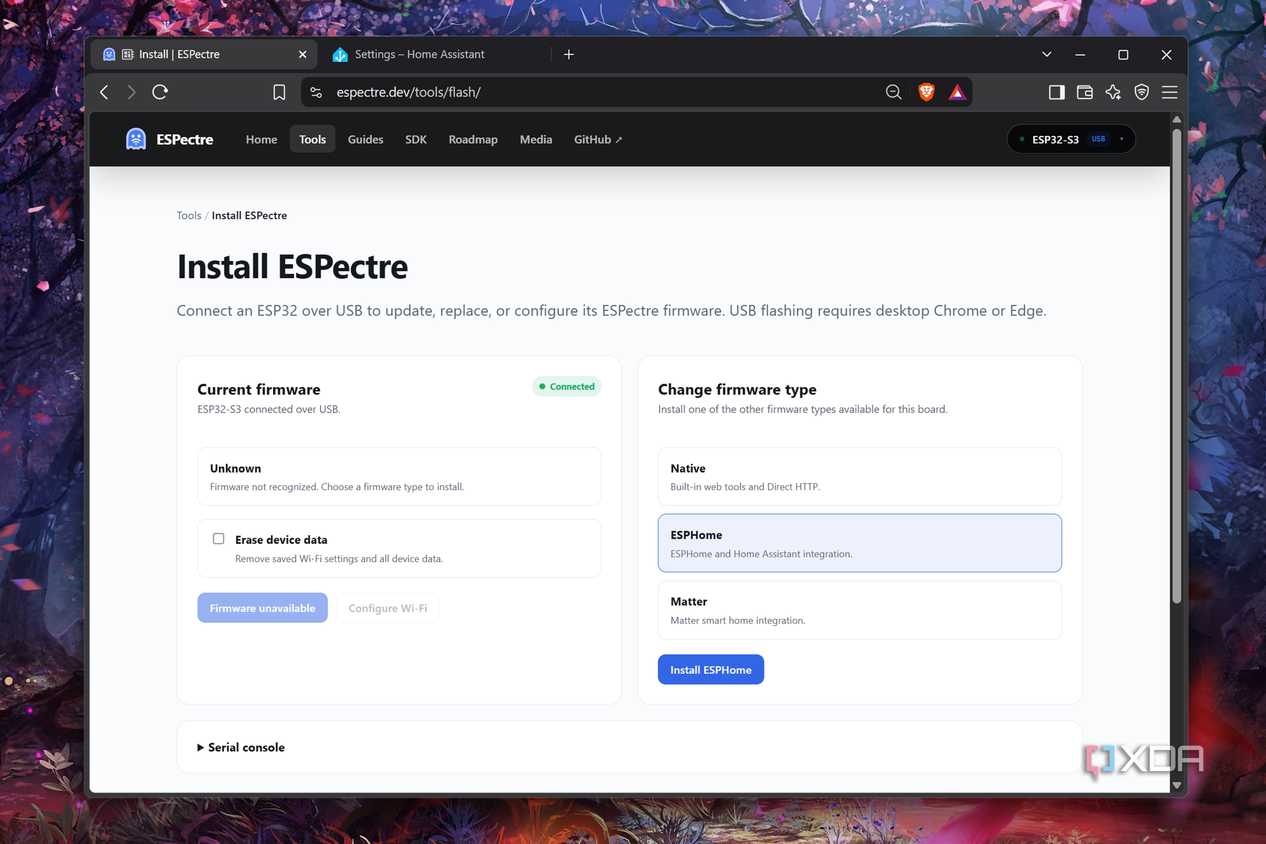Click the Install ESPHome button
The width and height of the screenshot is (1266, 844).
tap(711, 669)
